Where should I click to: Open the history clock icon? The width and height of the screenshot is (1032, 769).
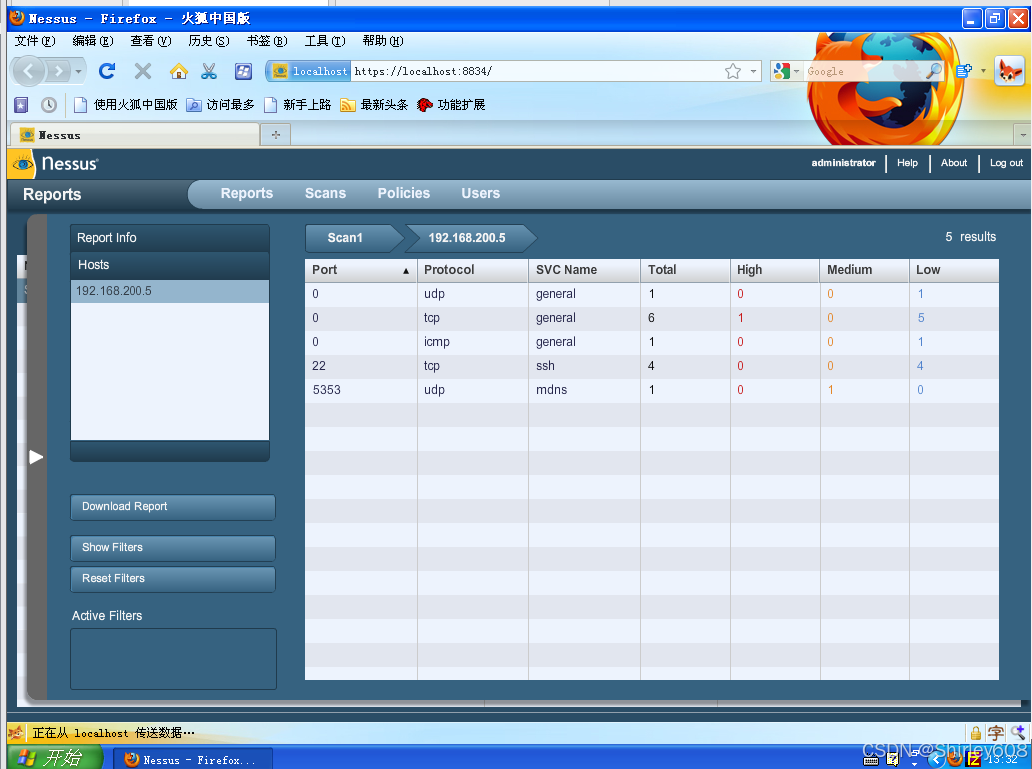click(x=49, y=105)
